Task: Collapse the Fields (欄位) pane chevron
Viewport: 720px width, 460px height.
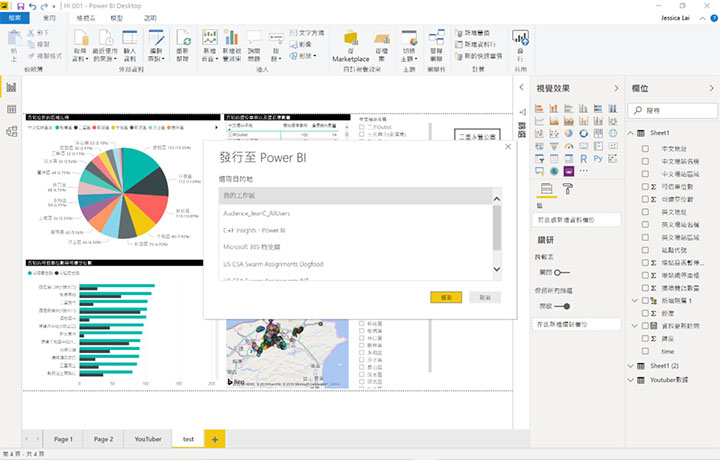Action: (x=712, y=88)
